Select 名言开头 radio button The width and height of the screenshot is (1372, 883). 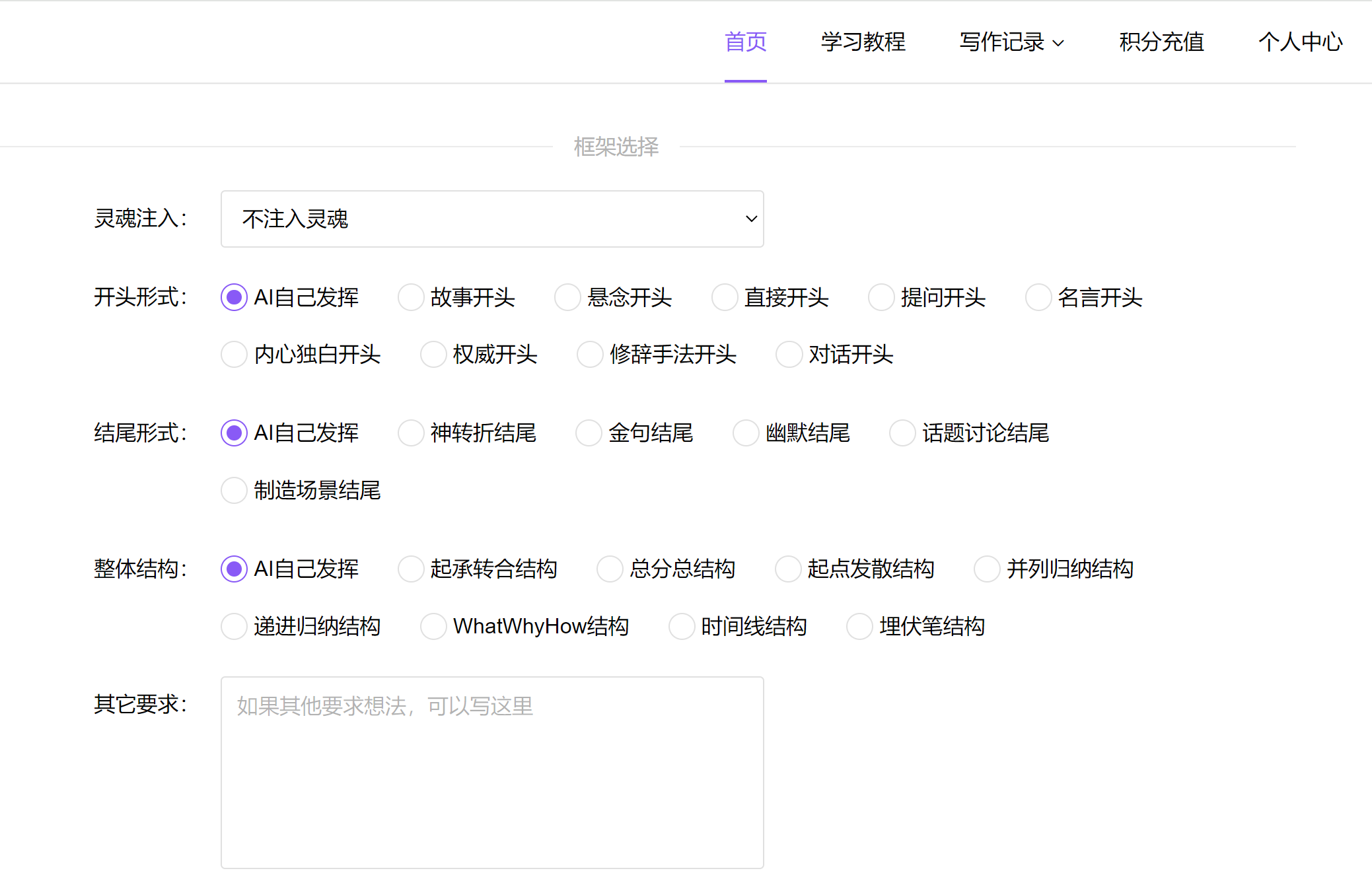(1038, 297)
